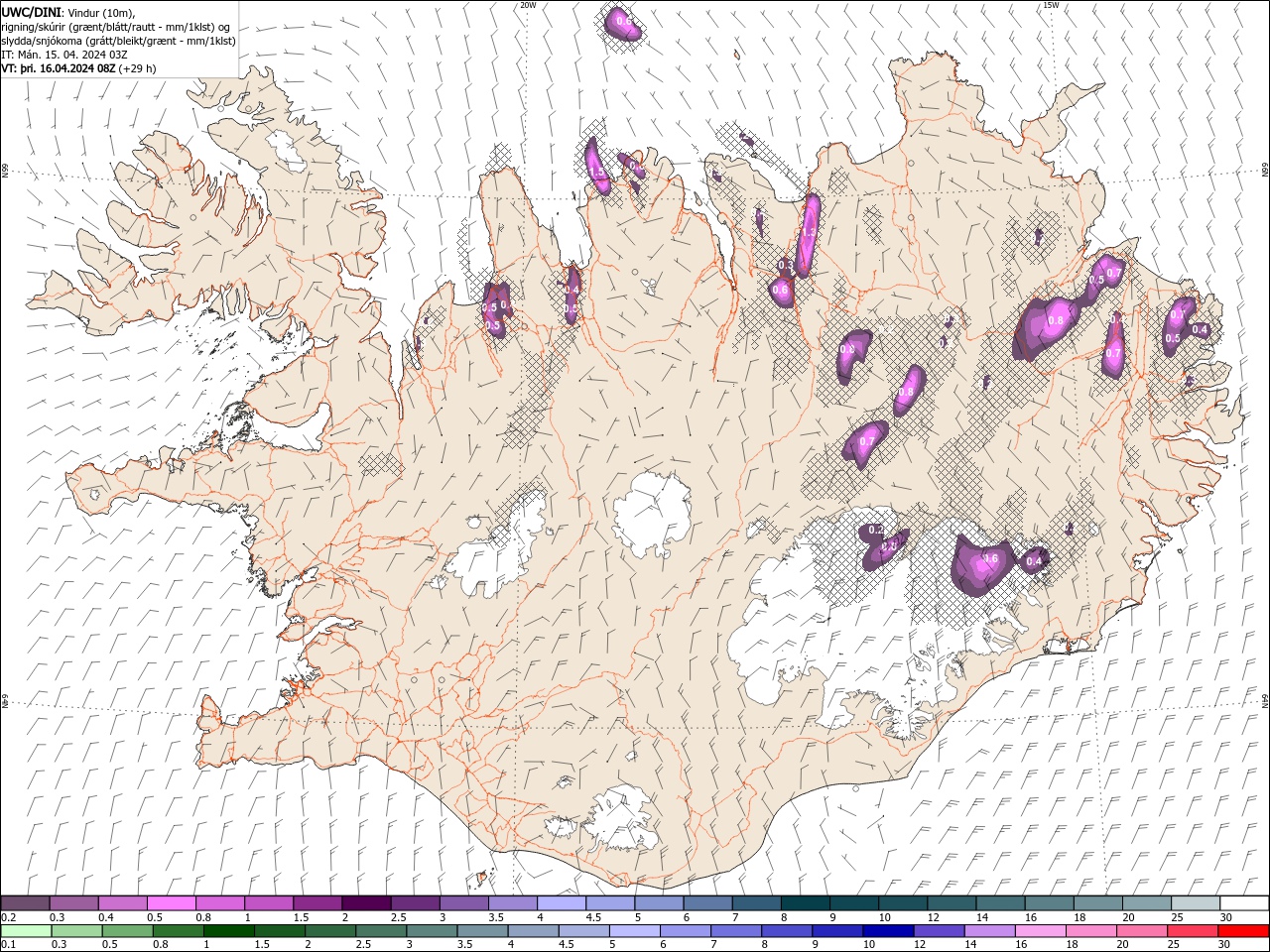Pick the snow legend swatch starting at 6
The width and height of the screenshot is (1270, 952).
(x=707, y=903)
